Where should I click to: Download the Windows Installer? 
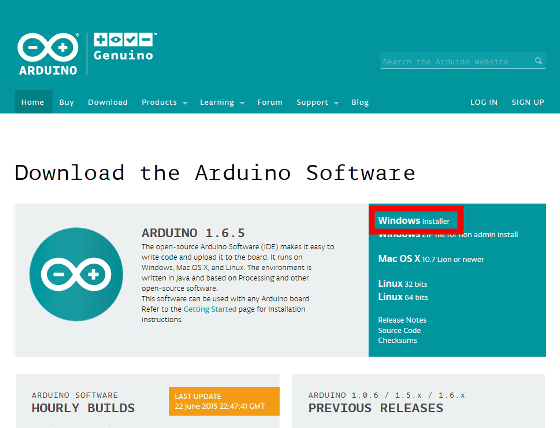click(x=414, y=221)
